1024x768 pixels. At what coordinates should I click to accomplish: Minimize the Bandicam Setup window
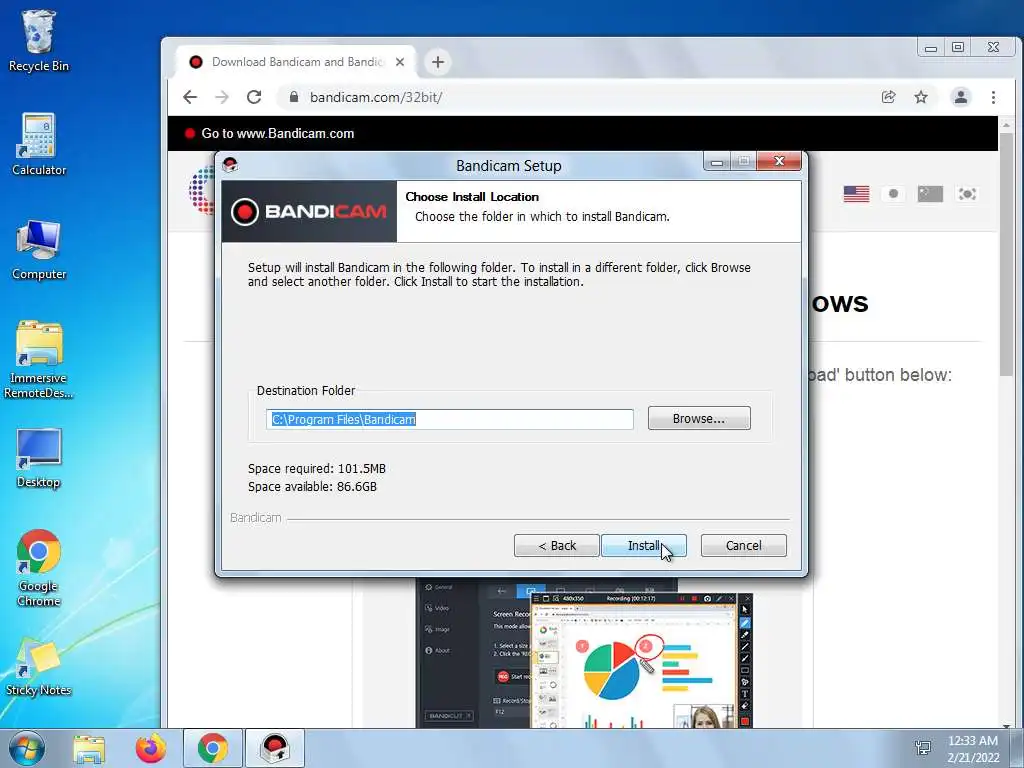717,161
